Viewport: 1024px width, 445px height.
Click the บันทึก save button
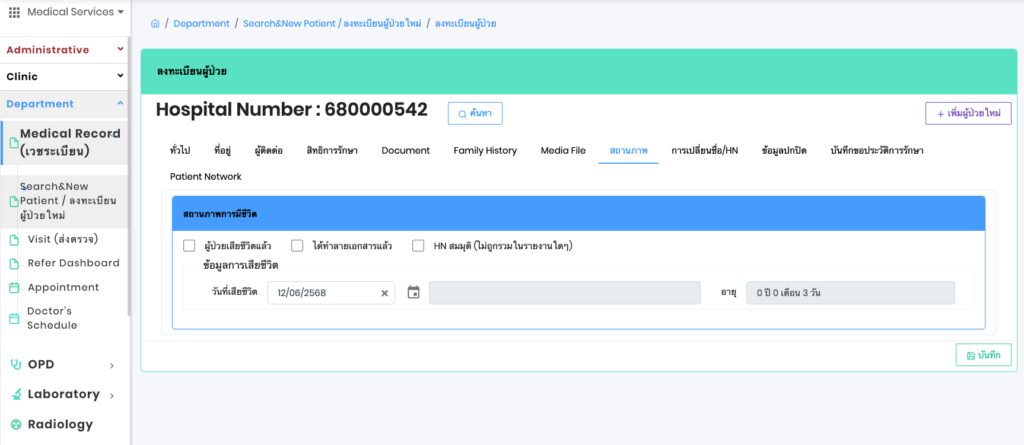[x=983, y=355]
